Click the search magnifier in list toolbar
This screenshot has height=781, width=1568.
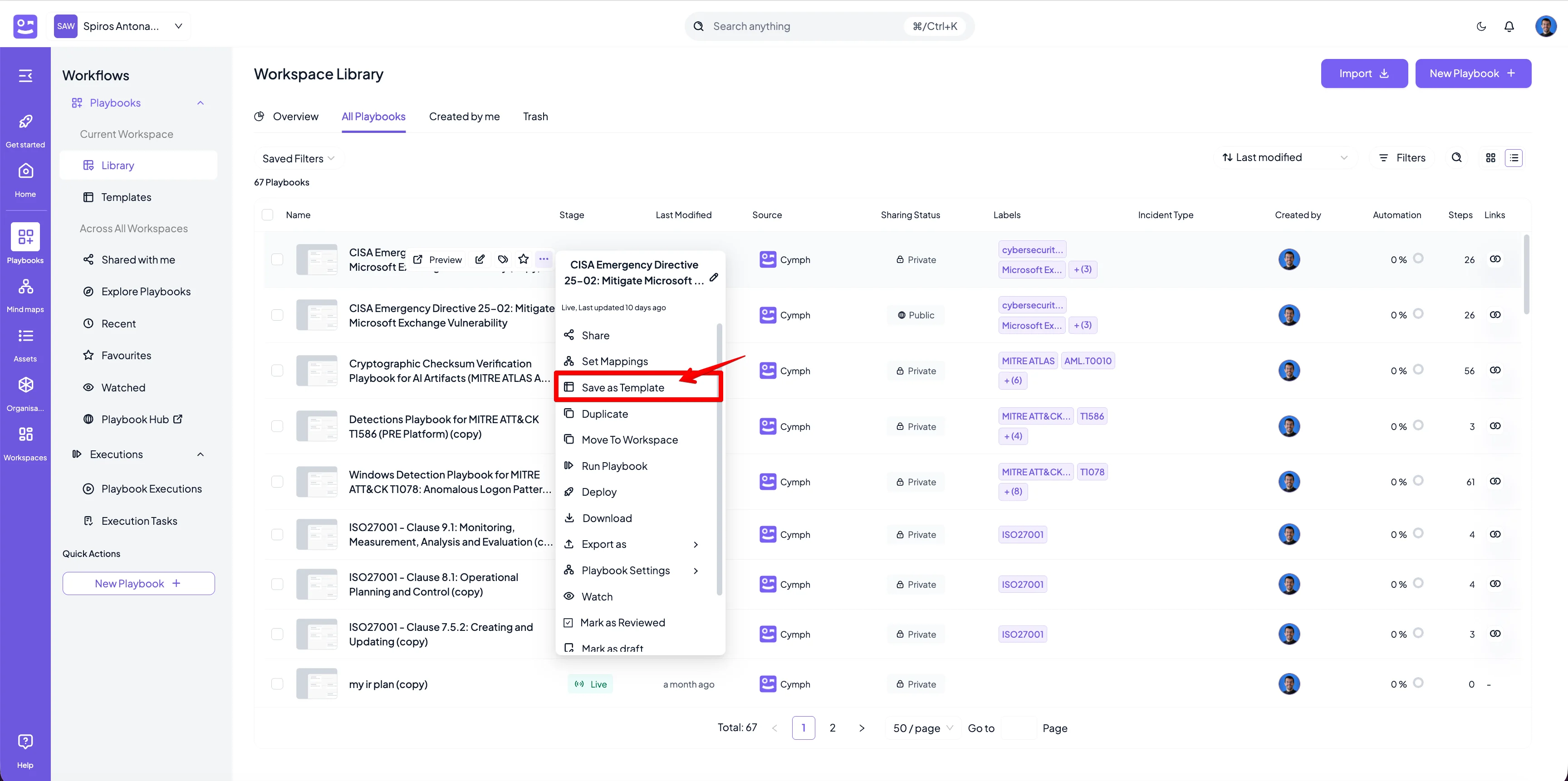coord(1456,157)
